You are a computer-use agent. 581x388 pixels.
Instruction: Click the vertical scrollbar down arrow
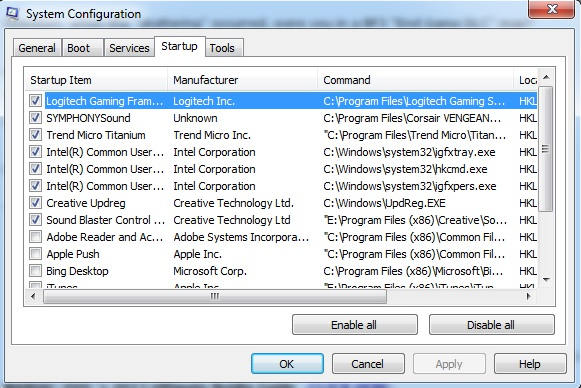pos(546,279)
